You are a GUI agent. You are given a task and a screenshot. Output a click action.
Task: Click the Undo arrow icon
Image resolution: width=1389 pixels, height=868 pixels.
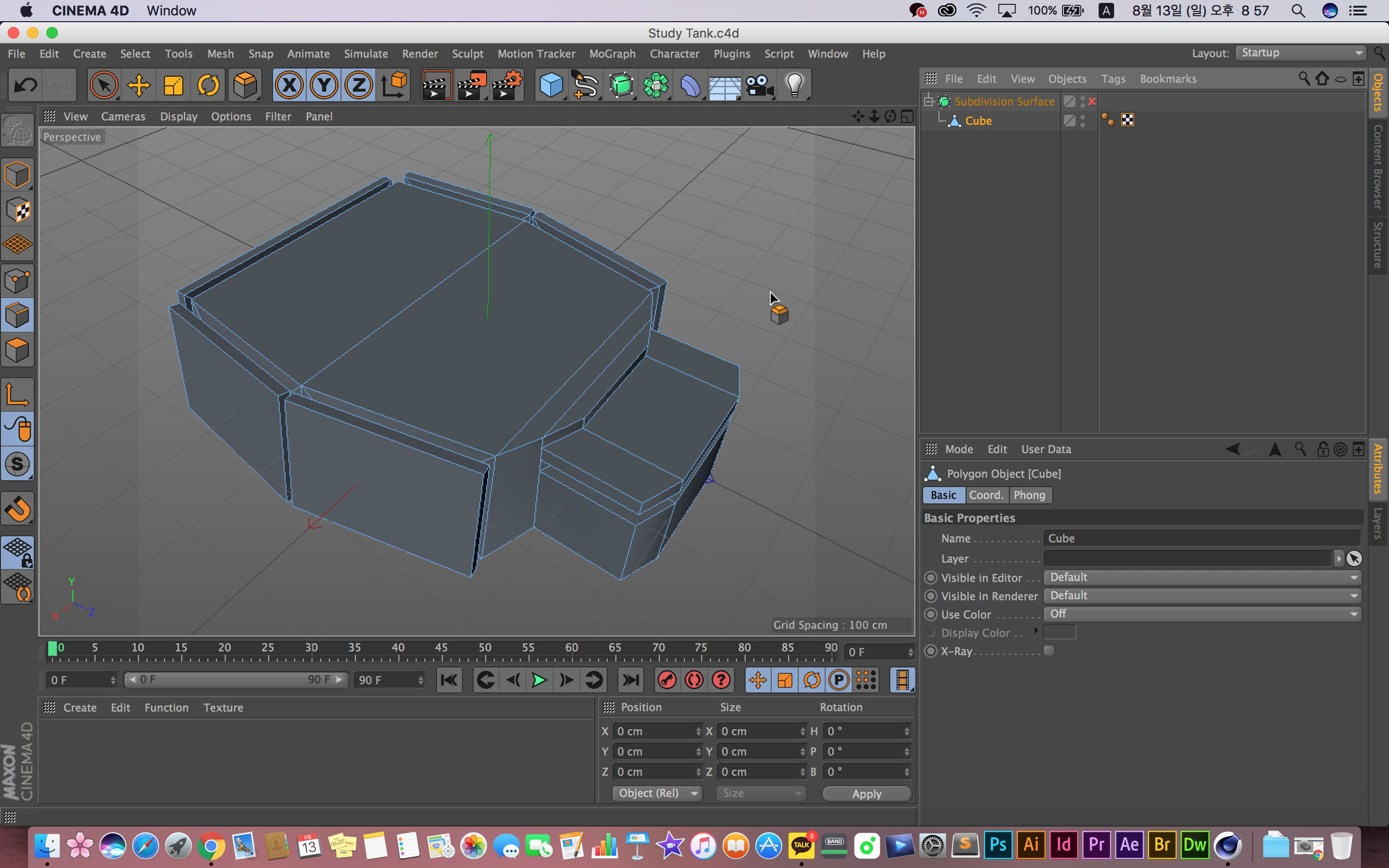pos(25,85)
